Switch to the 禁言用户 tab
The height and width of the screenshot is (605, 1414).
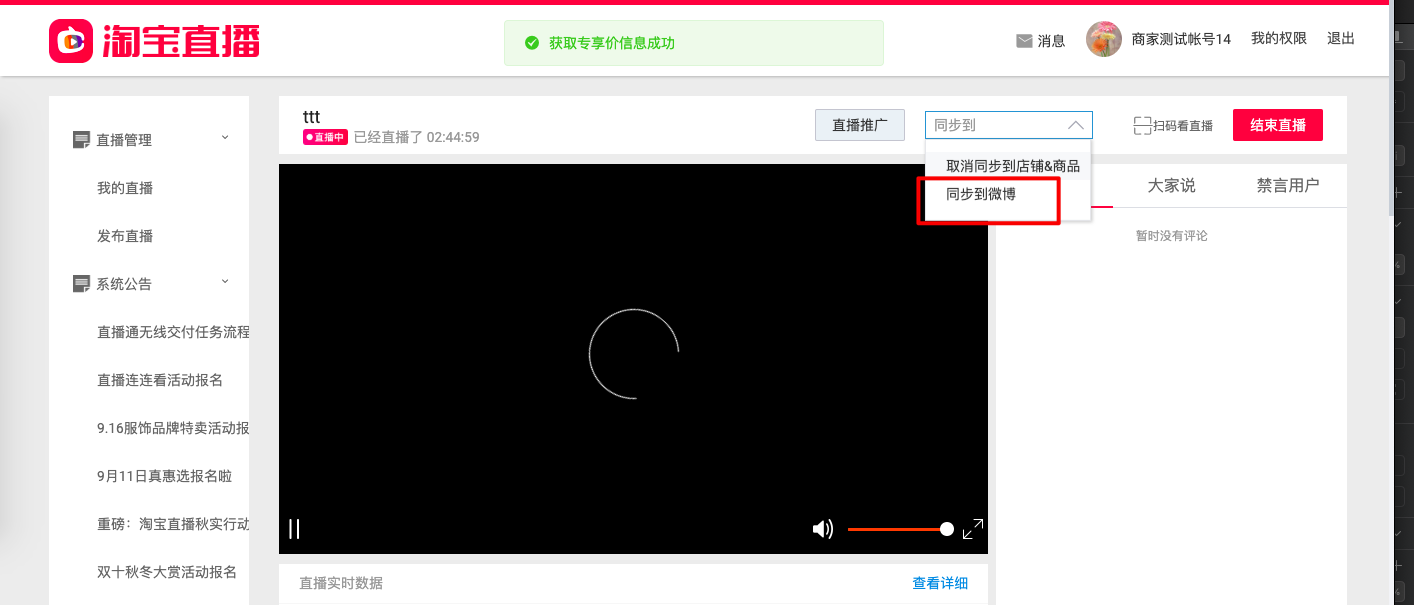tap(1288, 185)
